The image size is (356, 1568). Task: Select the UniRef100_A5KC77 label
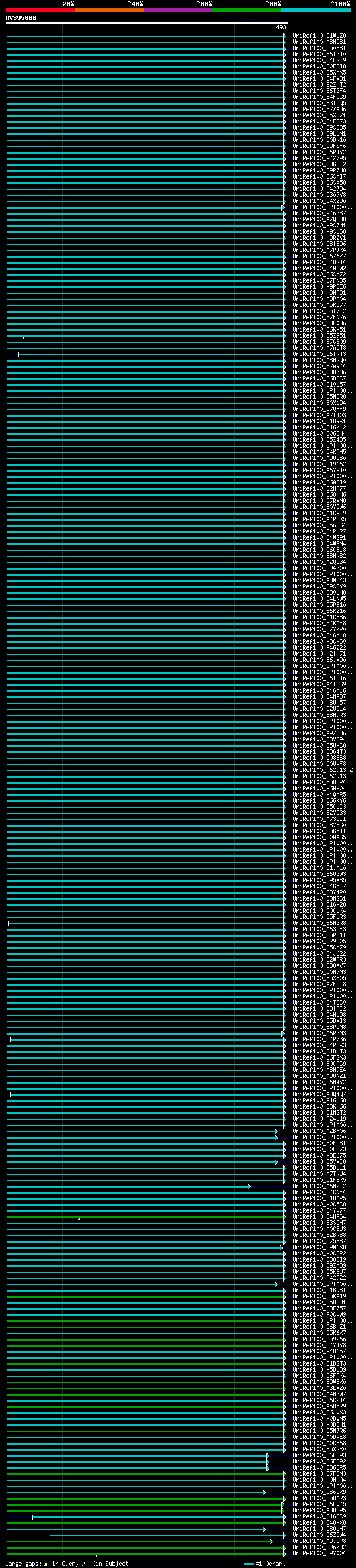point(319,305)
